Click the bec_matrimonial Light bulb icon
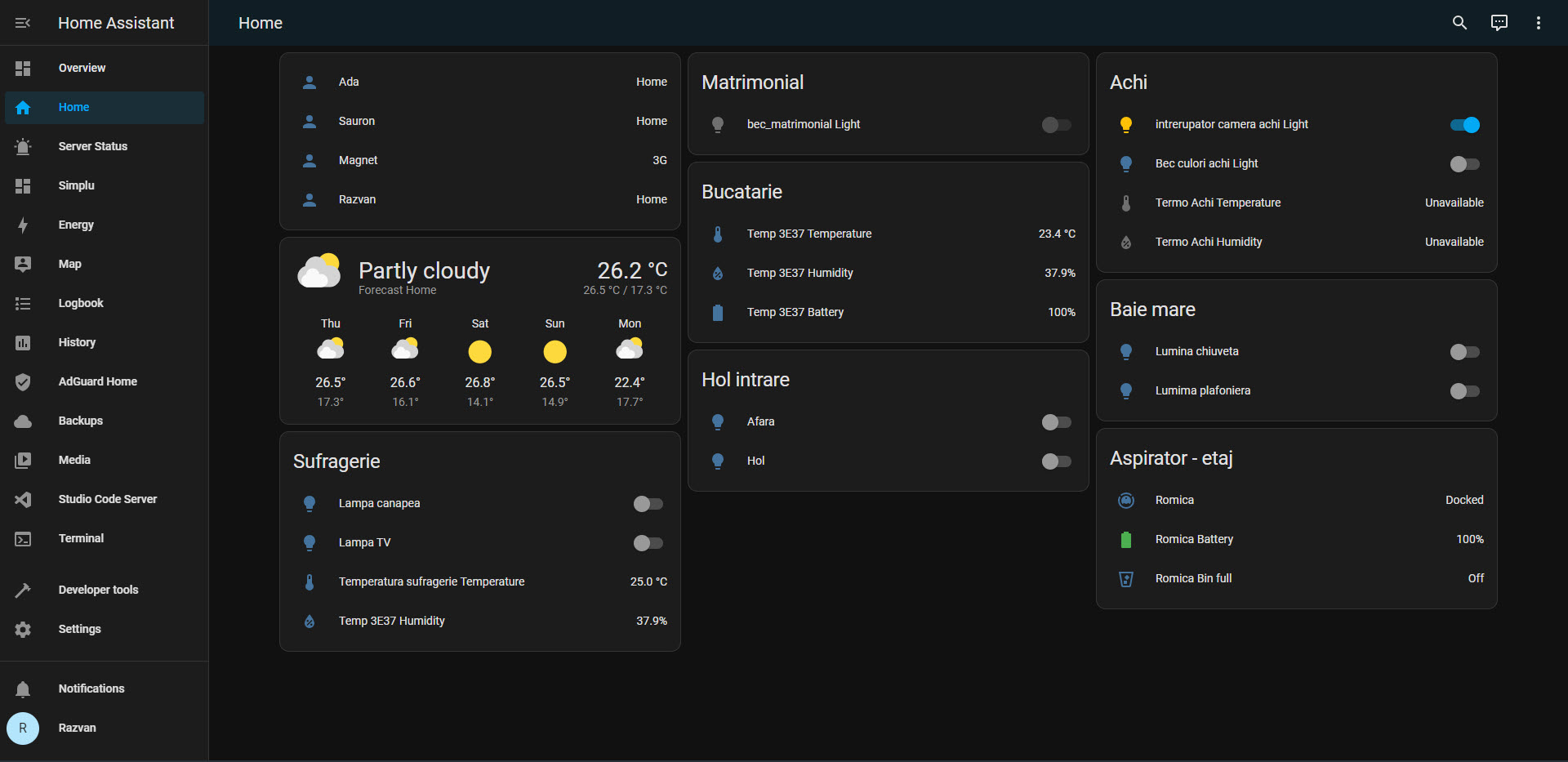Screen dimensions: 1568x762 coord(718,124)
